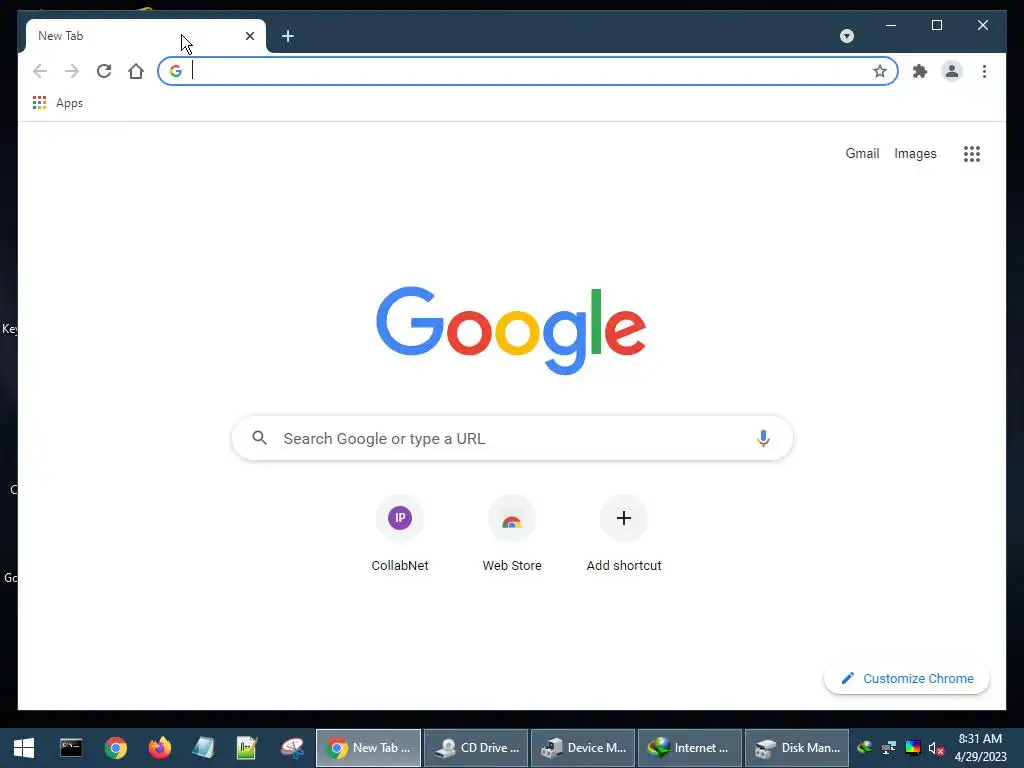Open the Gmail link
The height and width of the screenshot is (768, 1024).
pyautogui.click(x=862, y=153)
